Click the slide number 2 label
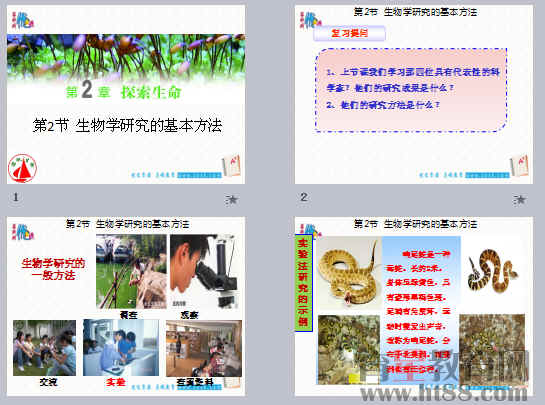This screenshot has width=545, height=405. pos(303,197)
